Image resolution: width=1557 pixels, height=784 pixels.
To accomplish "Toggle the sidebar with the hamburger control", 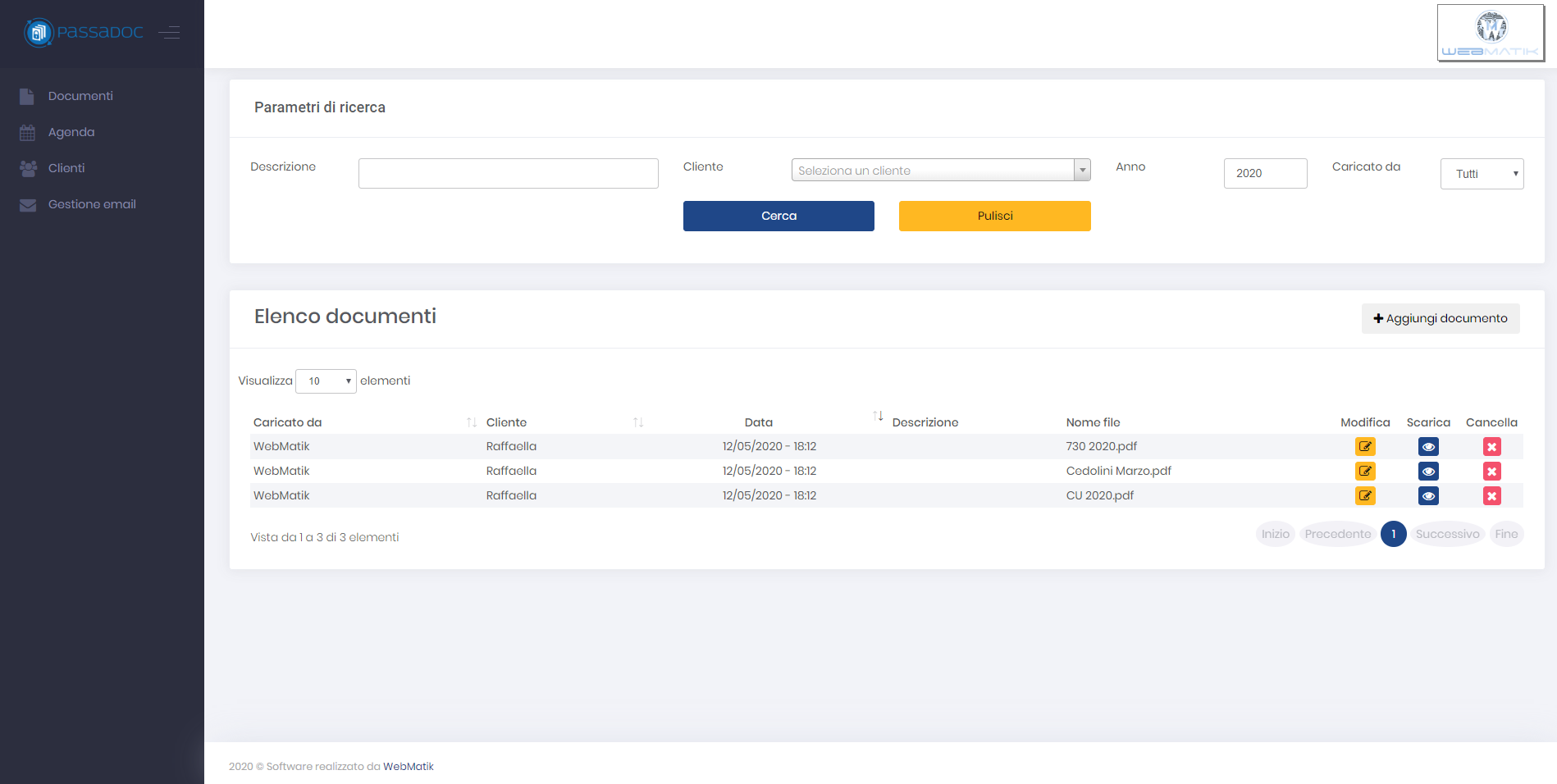I will click(x=170, y=32).
